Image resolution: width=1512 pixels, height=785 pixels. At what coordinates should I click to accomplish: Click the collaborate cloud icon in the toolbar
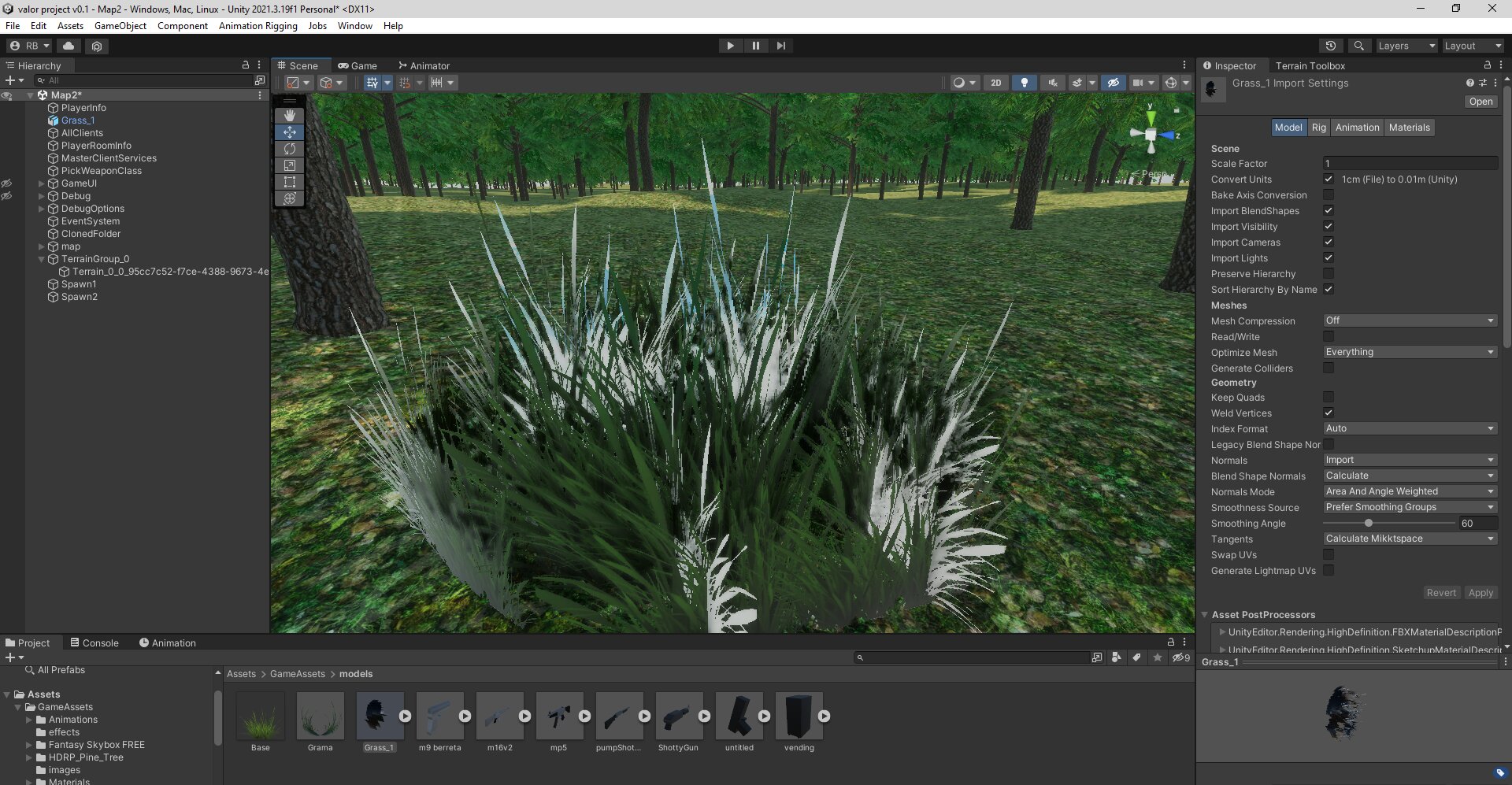tap(69, 46)
